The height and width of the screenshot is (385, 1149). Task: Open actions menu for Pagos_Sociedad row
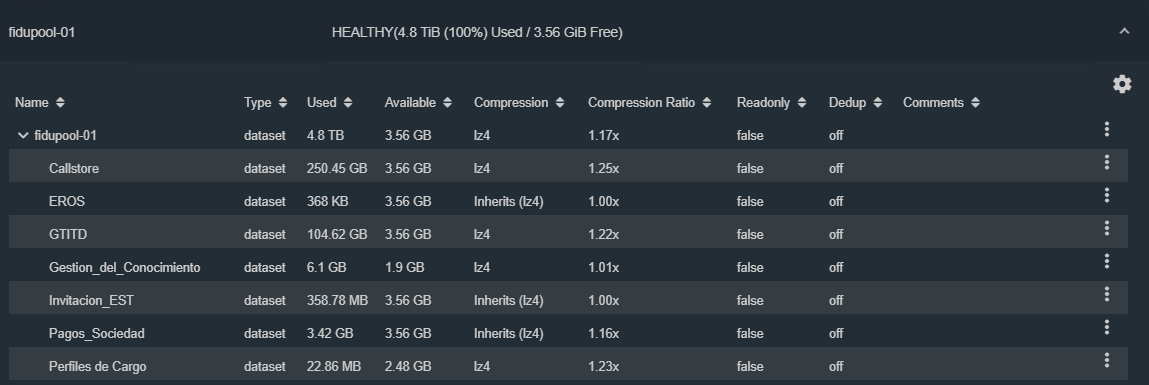pyautogui.click(x=1106, y=327)
